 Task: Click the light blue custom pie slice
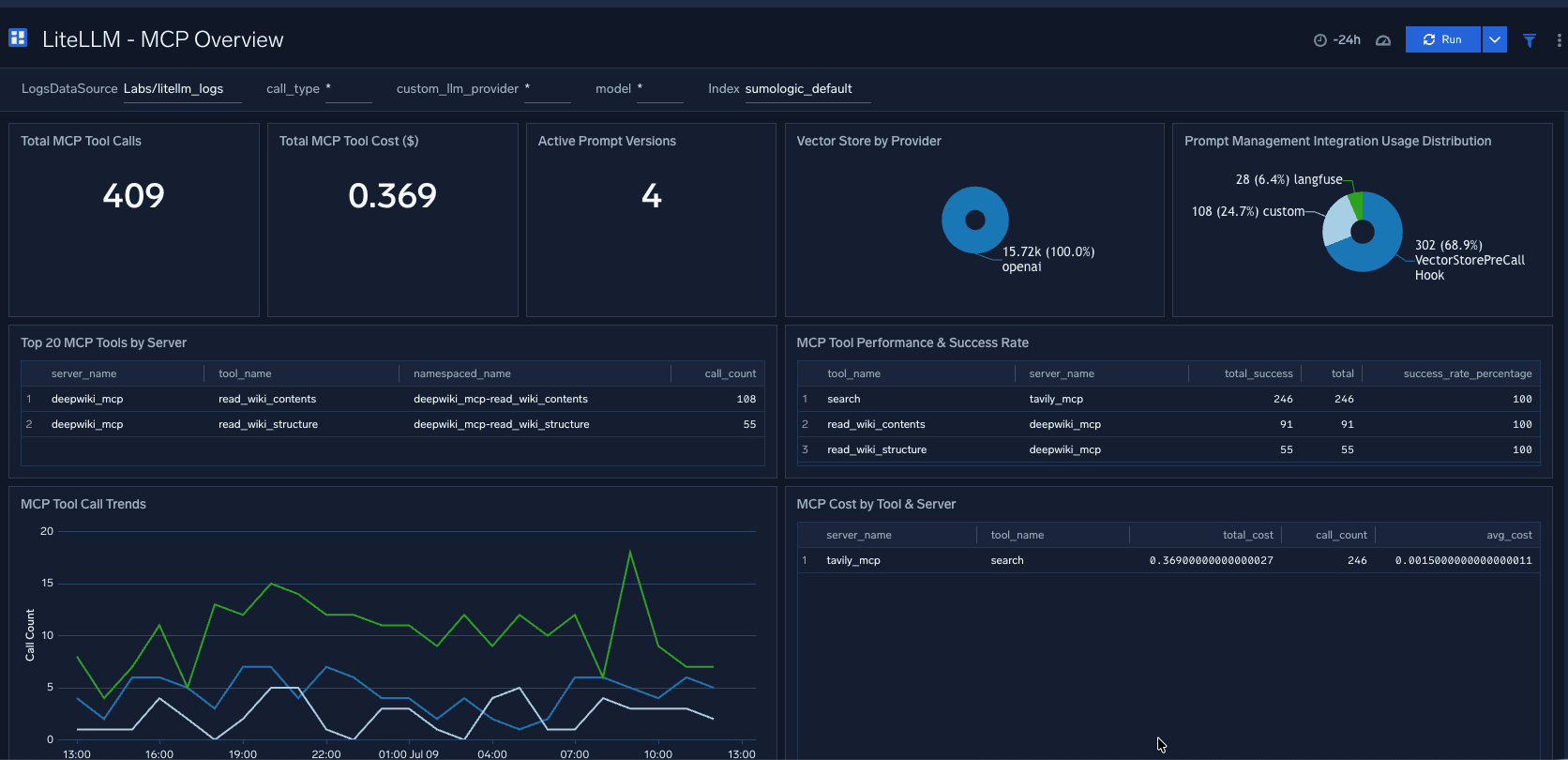[x=1337, y=220]
